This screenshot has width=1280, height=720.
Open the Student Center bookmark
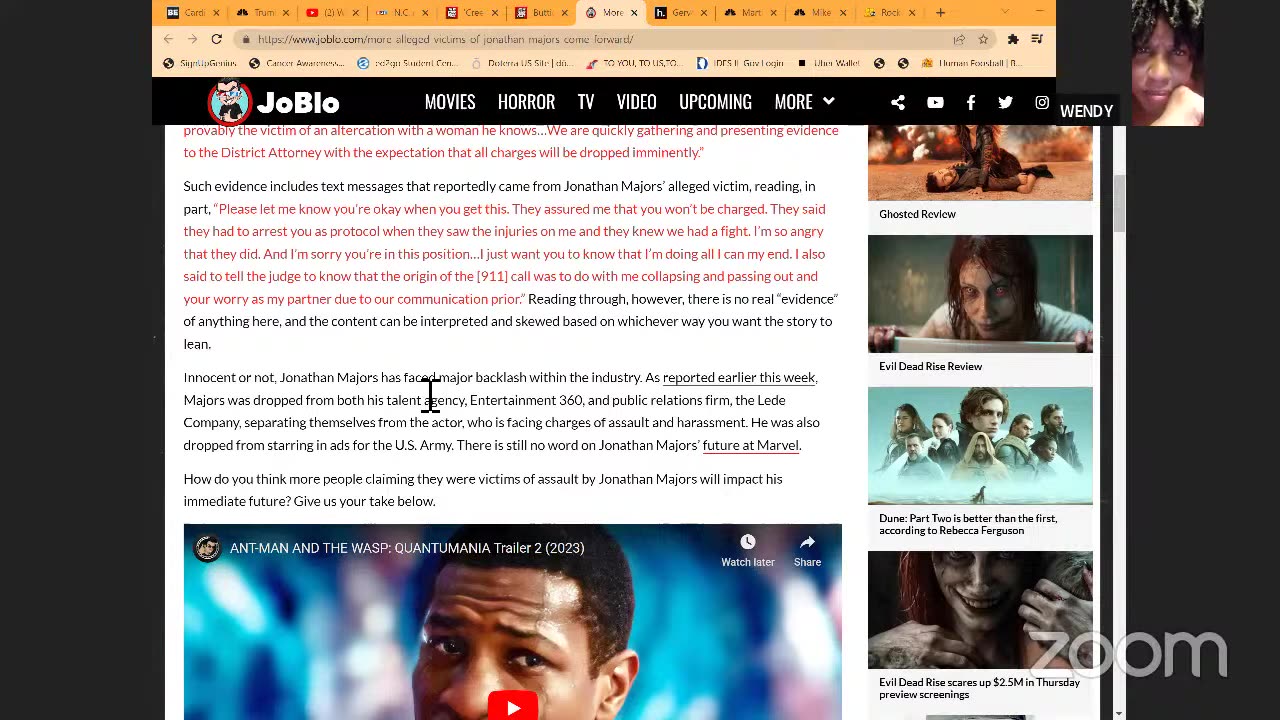[x=407, y=63]
